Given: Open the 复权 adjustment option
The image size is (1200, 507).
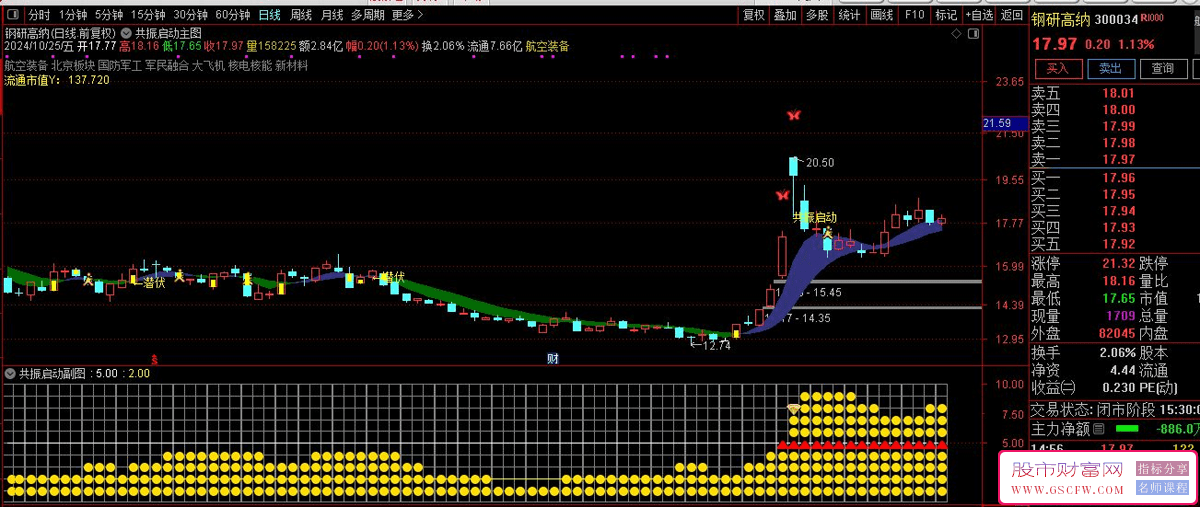Looking at the screenshot, I should pos(753,15).
